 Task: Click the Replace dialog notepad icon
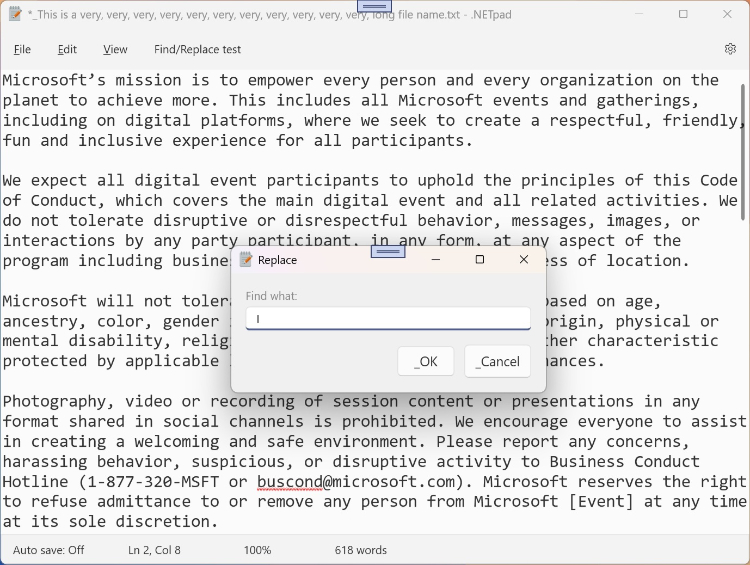[246, 259]
